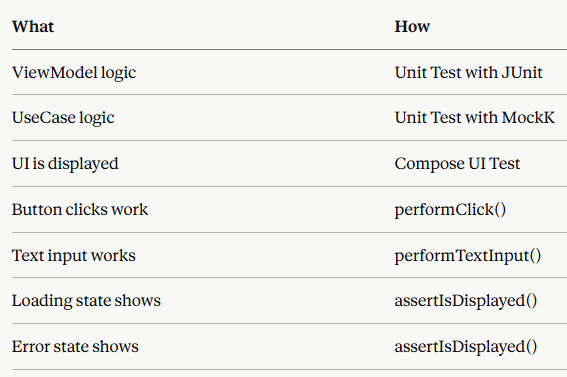Click the word "Compose" in the table
This screenshot has height=377, width=567.
(429, 164)
